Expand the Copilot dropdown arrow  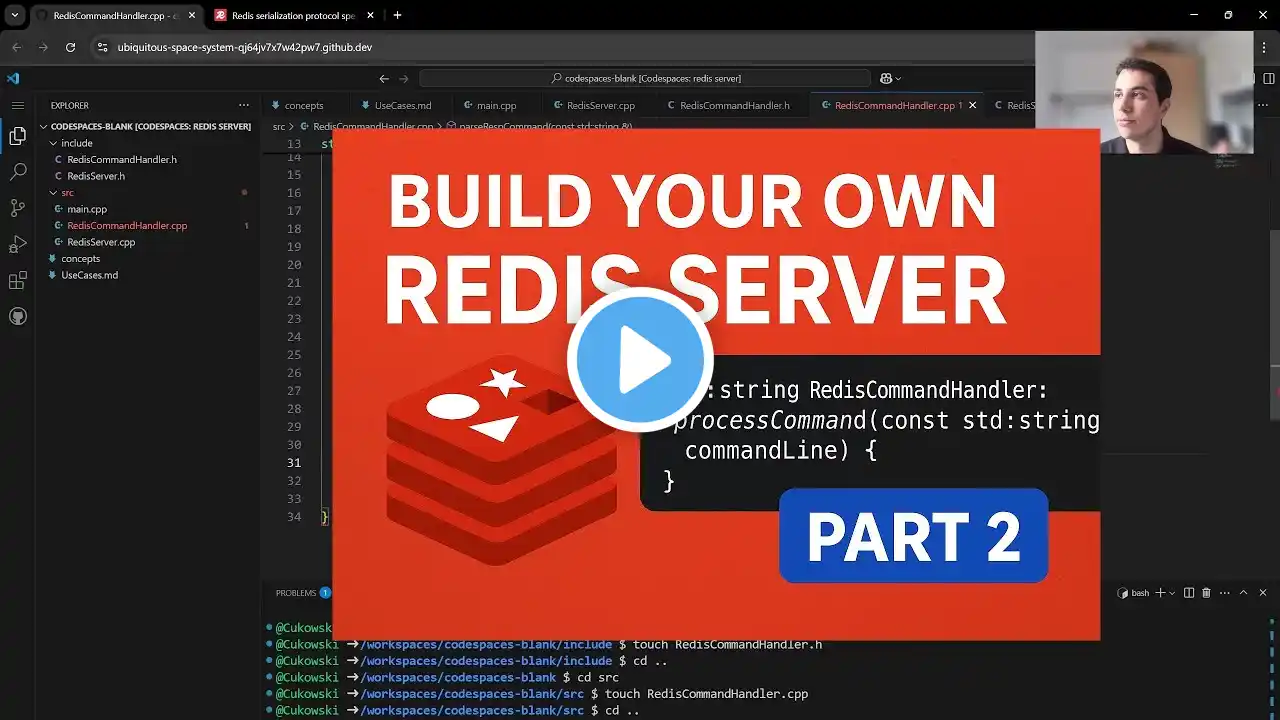[x=898, y=78]
